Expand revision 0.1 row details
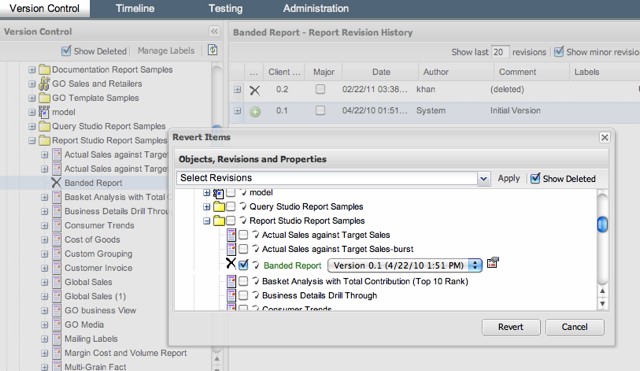The width and height of the screenshot is (640, 371). [x=237, y=110]
